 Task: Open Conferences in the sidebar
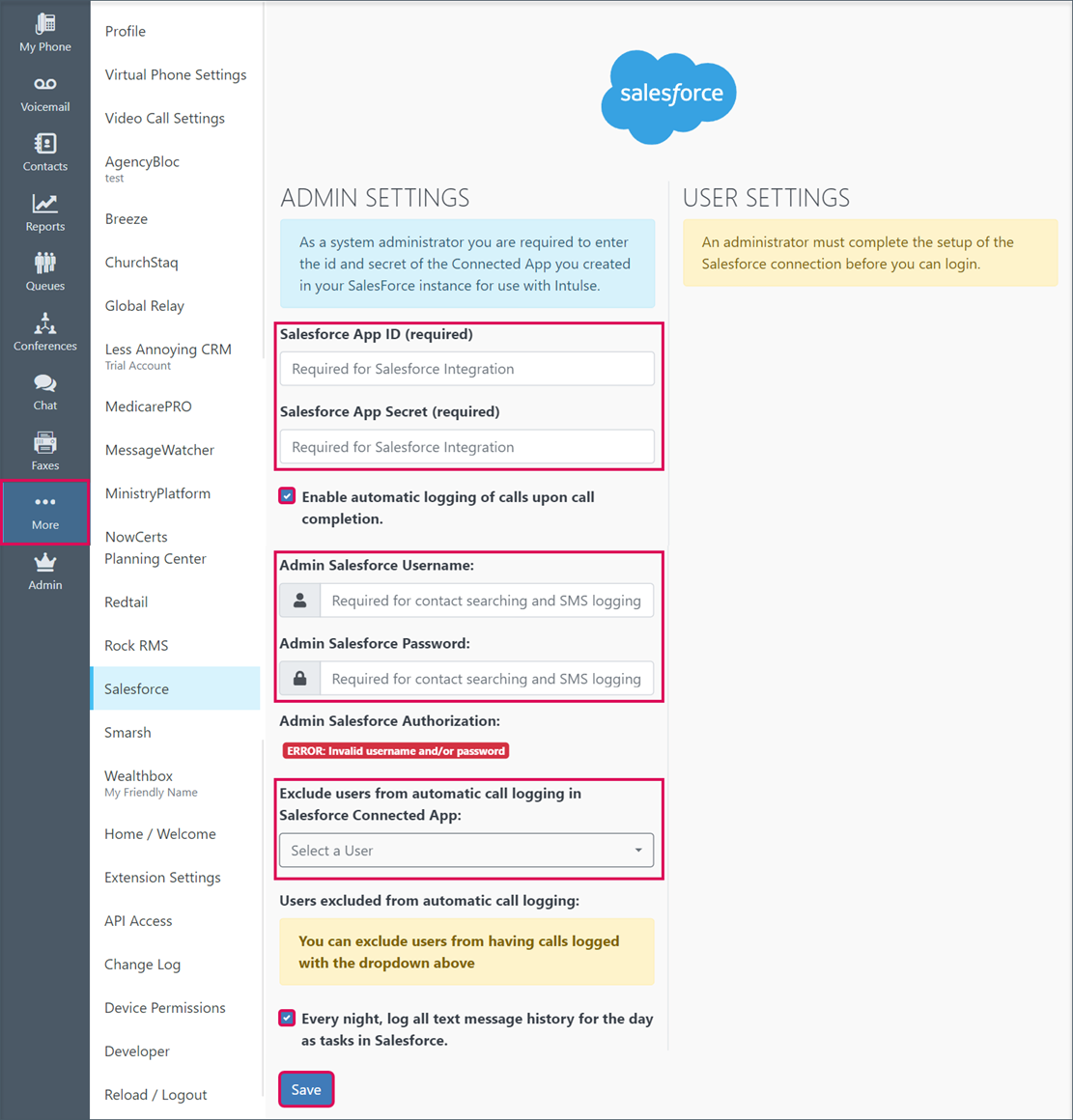click(x=45, y=332)
